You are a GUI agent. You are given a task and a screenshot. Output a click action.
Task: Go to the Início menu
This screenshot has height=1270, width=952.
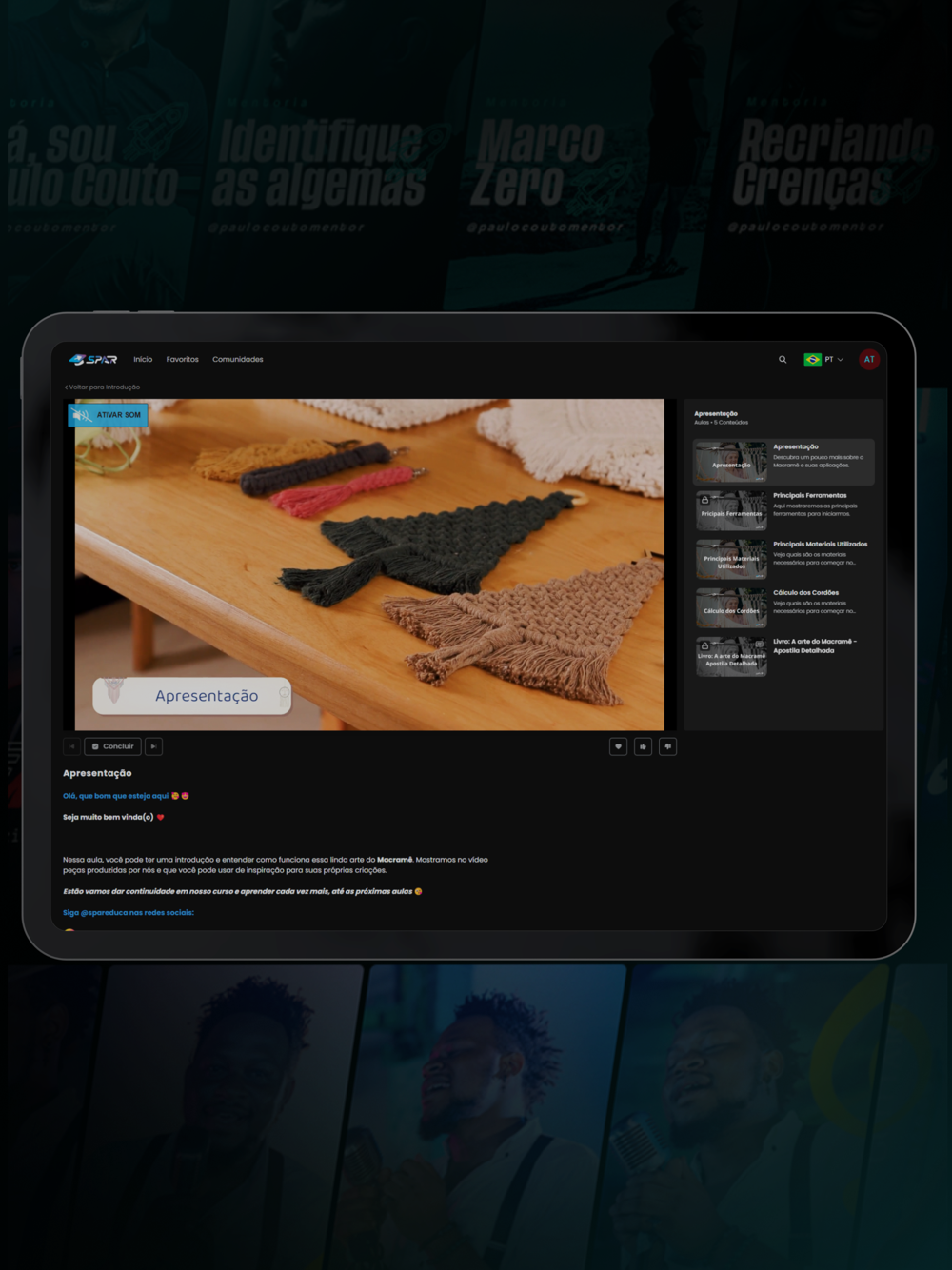[x=143, y=360]
